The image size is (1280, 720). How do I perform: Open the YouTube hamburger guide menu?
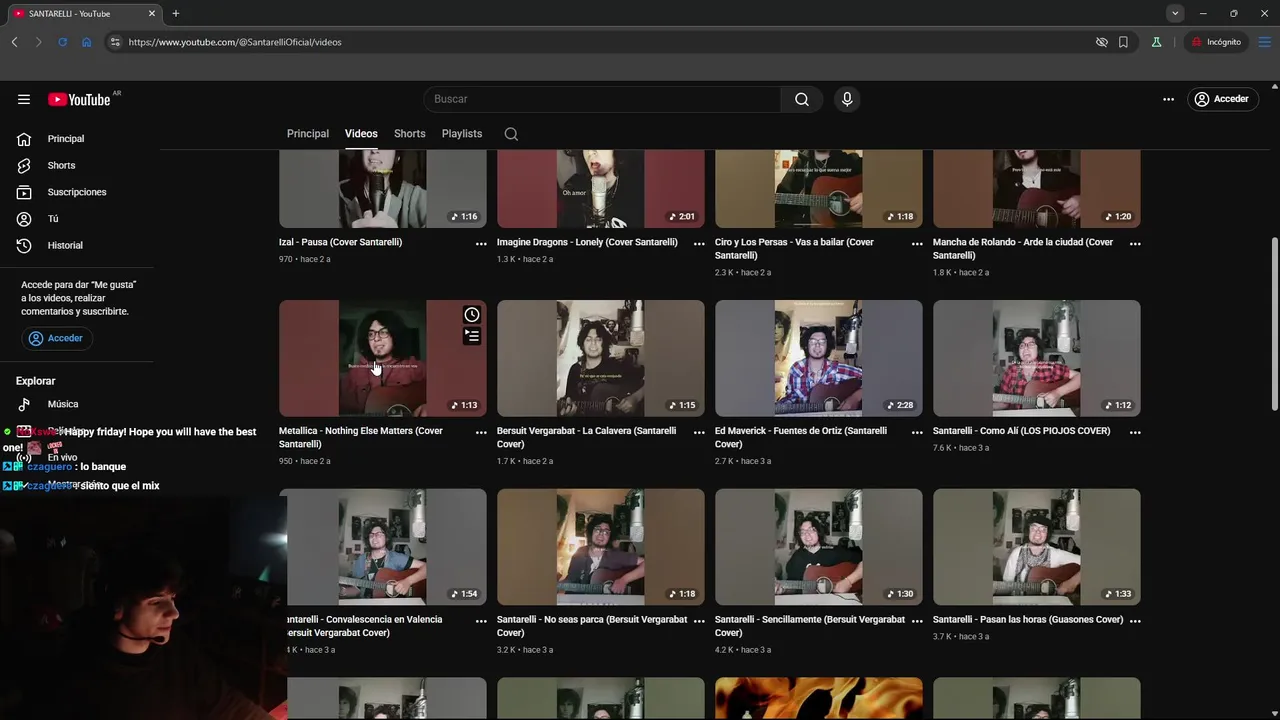point(24,99)
